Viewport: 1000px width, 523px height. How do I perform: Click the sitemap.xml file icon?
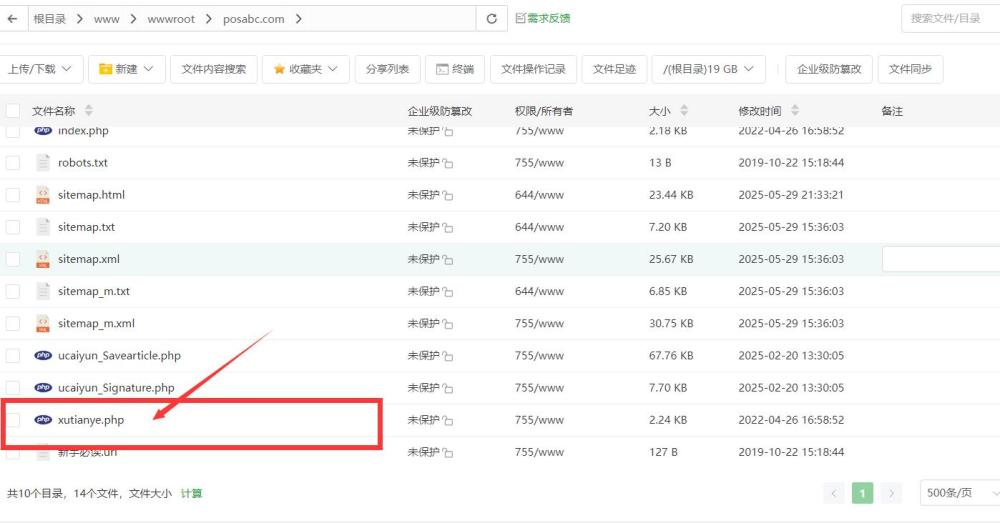[x=43, y=259]
